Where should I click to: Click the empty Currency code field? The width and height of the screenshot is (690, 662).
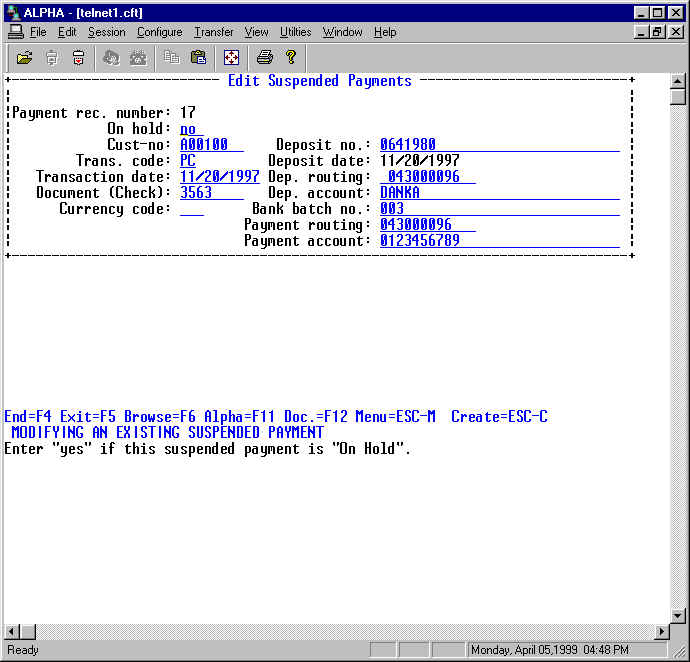[192, 209]
